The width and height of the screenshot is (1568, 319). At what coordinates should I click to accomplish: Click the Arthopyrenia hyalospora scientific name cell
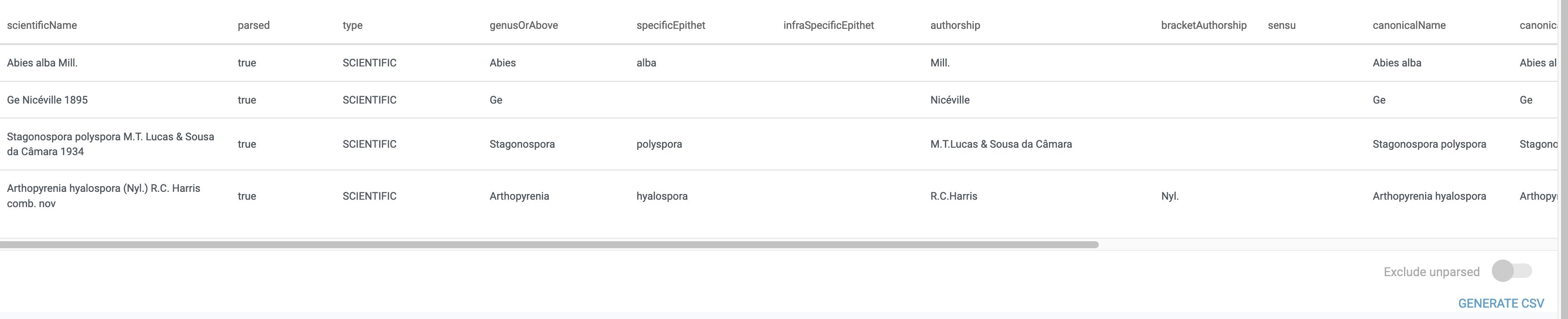click(104, 195)
